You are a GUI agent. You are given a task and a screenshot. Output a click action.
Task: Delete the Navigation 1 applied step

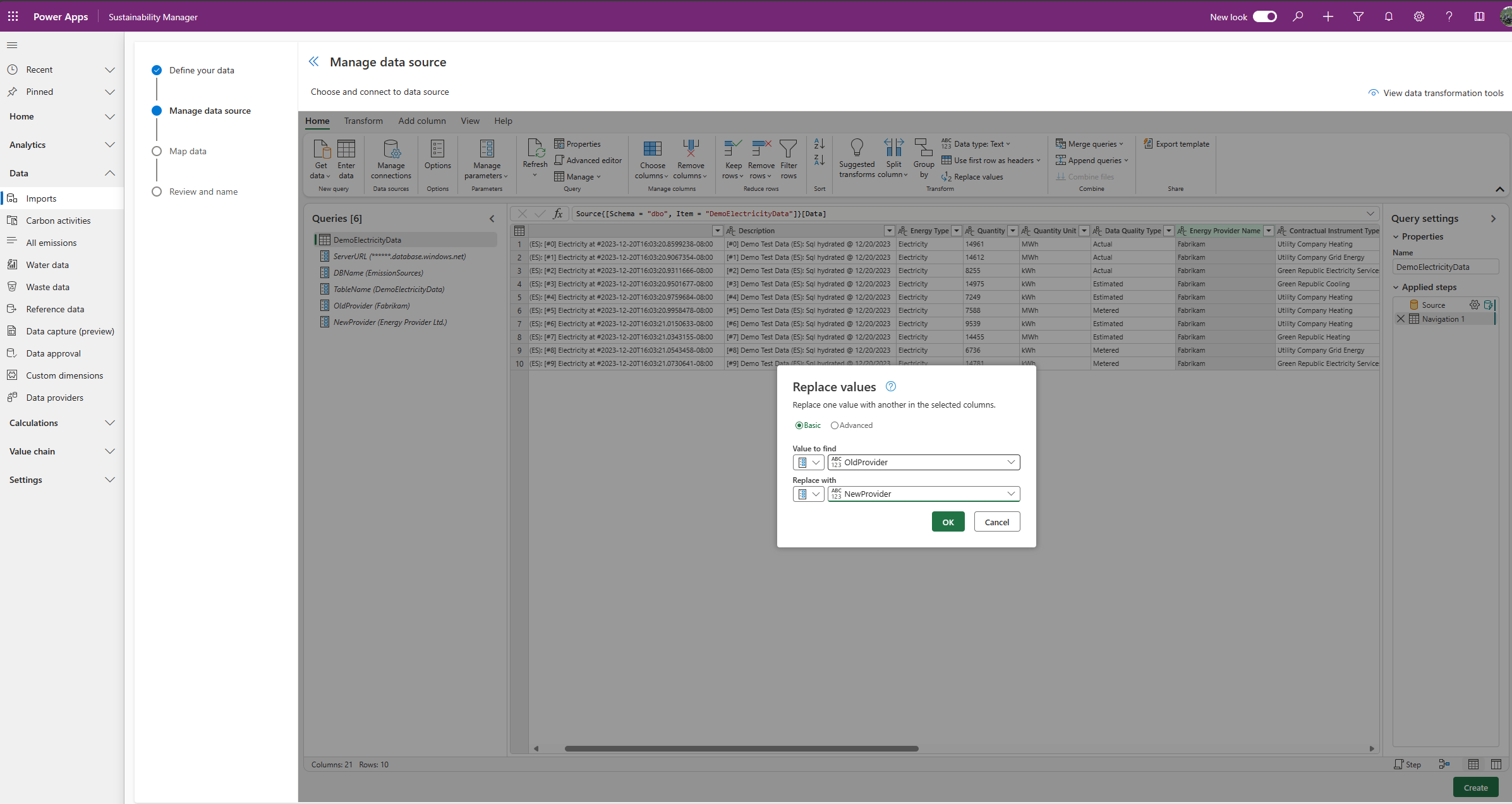click(x=1401, y=319)
